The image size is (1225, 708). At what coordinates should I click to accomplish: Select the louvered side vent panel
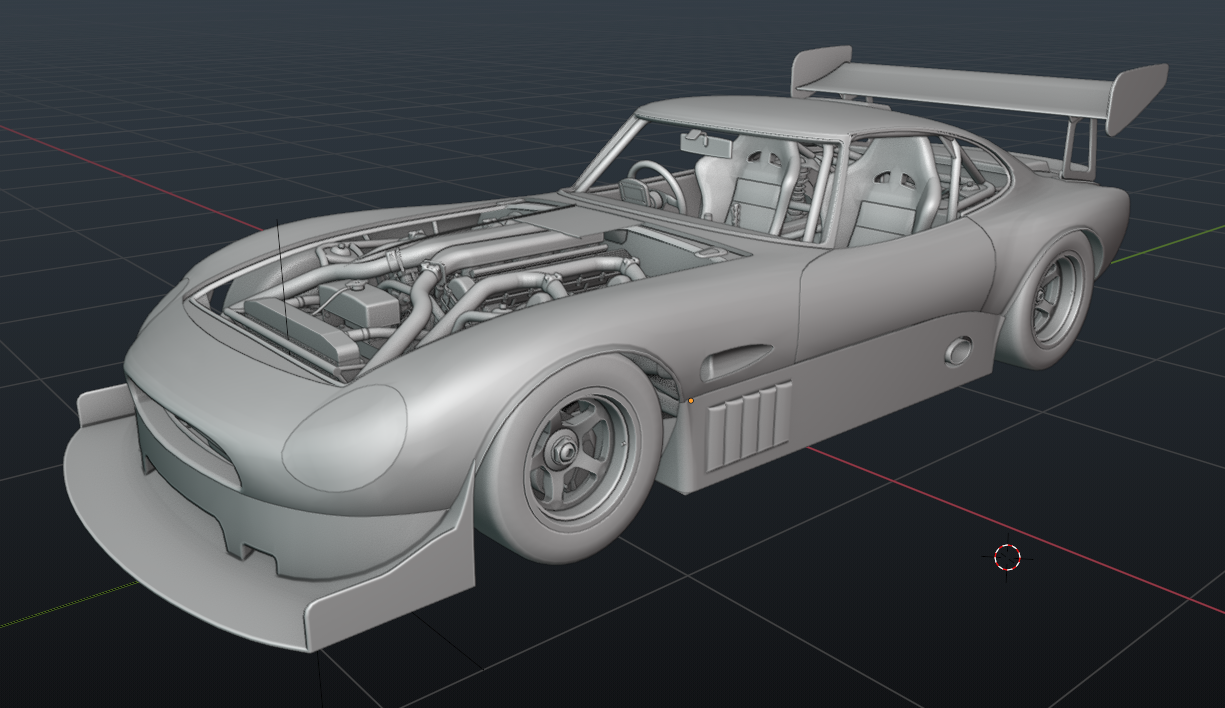tap(750, 425)
